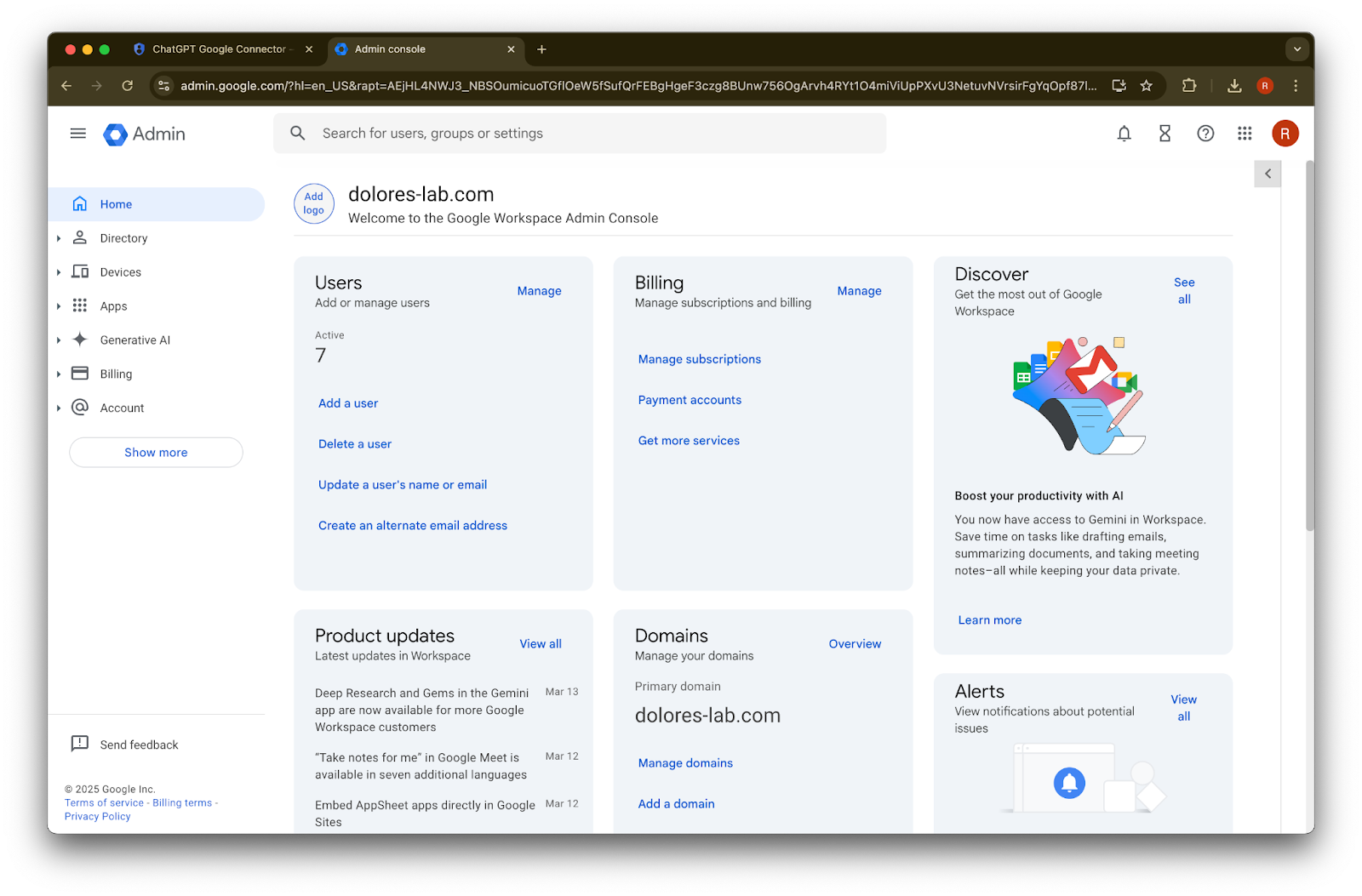
Task: Click Manage domains link
Action: (685, 763)
